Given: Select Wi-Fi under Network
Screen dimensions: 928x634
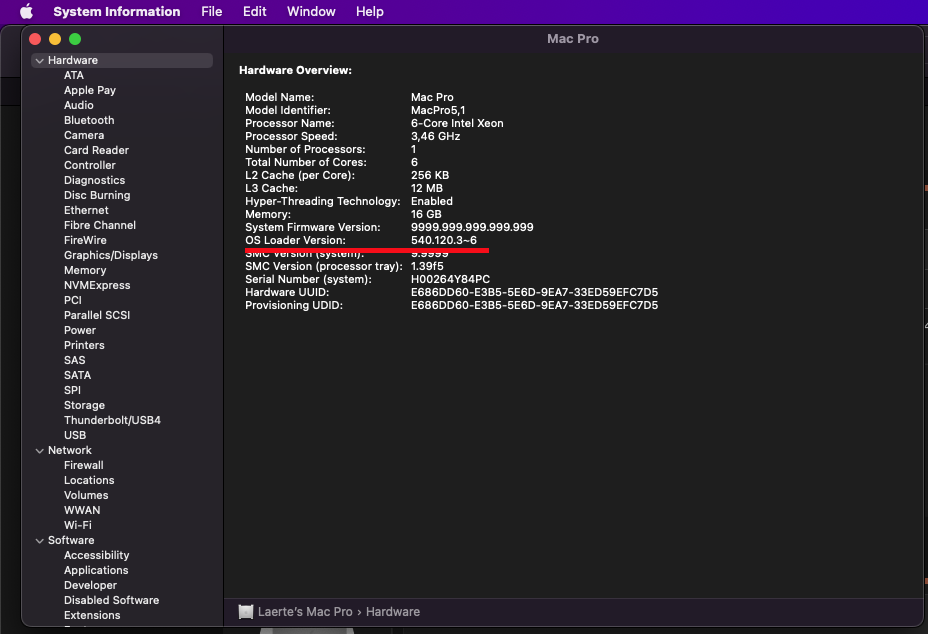Looking at the screenshot, I should click(78, 525).
